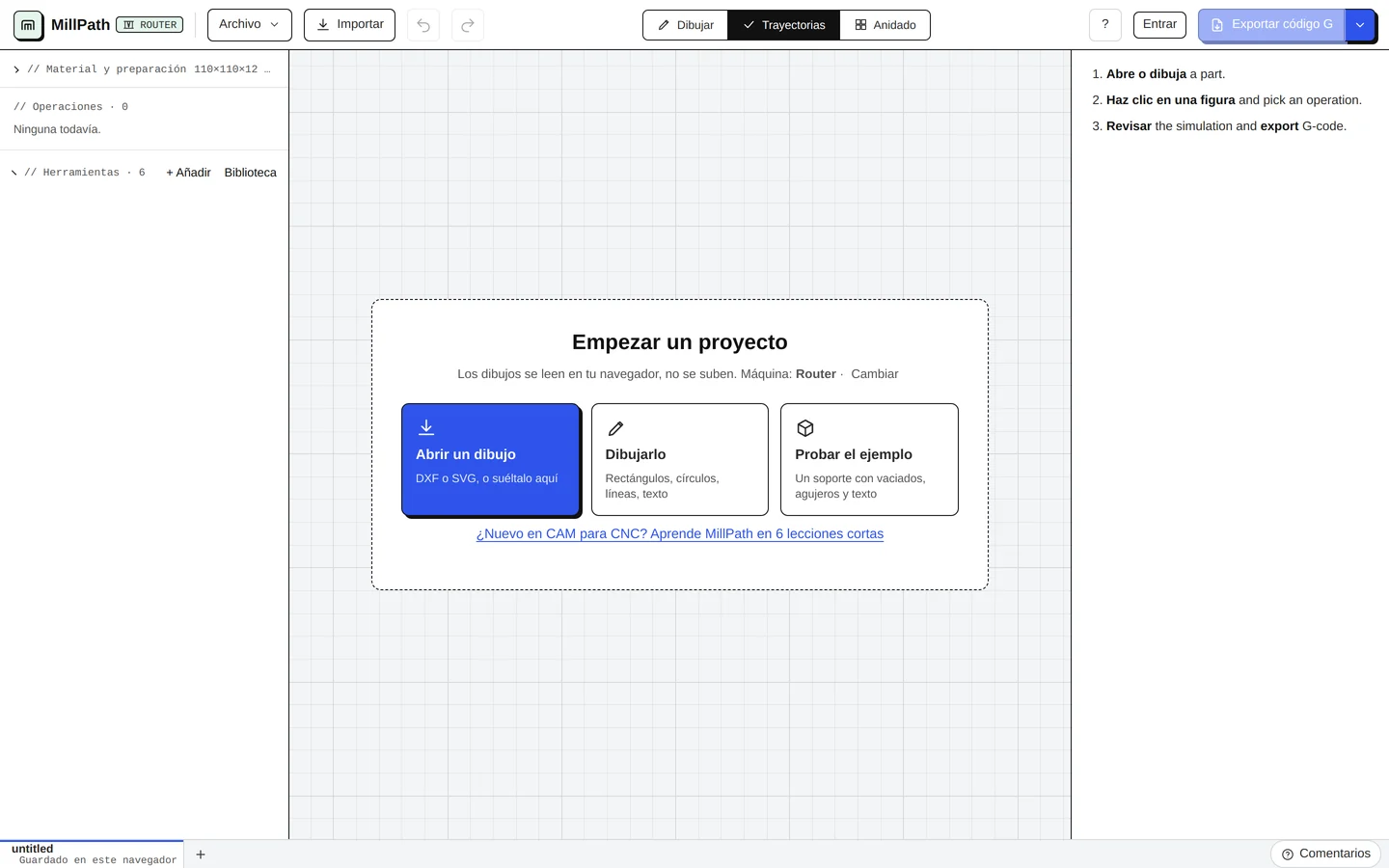1389x868 pixels.
Task: Open the Biblioteca tool library
Action: 251,173
